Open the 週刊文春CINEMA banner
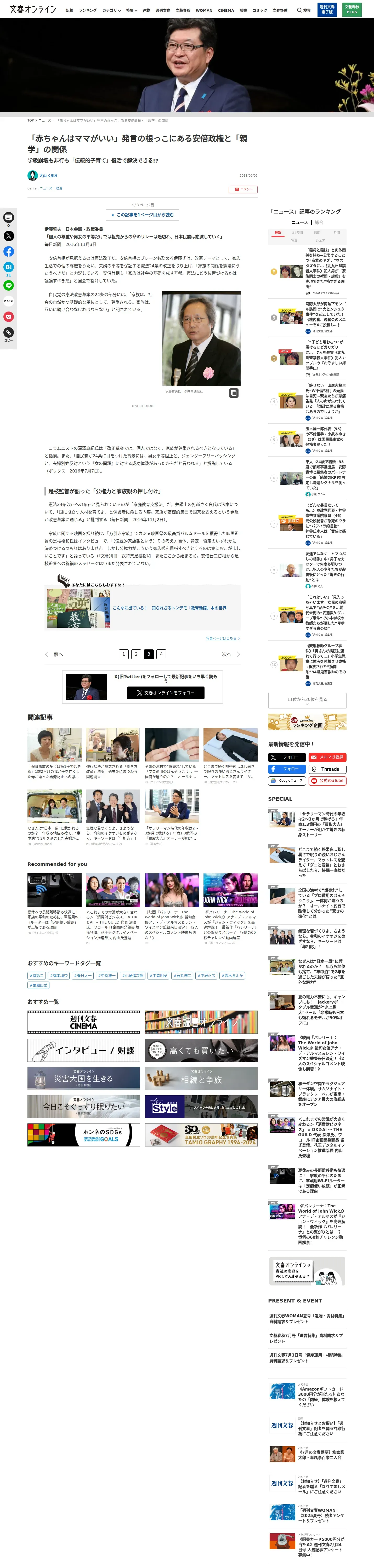The height and width of the screenshot is (1568, 374). coord(83,1022)
